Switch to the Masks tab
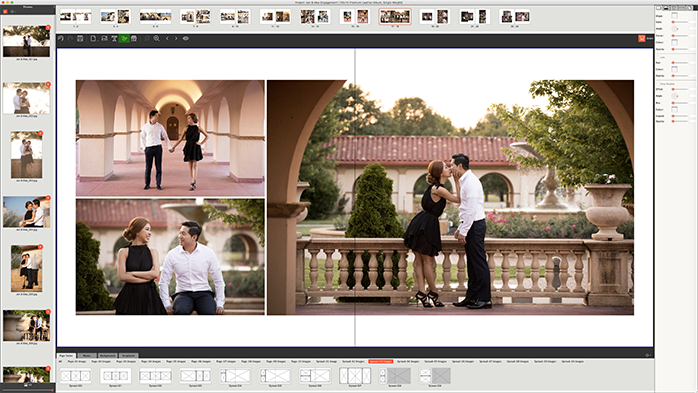The height and width of the screenshot is (393, 698). (87, 356)
